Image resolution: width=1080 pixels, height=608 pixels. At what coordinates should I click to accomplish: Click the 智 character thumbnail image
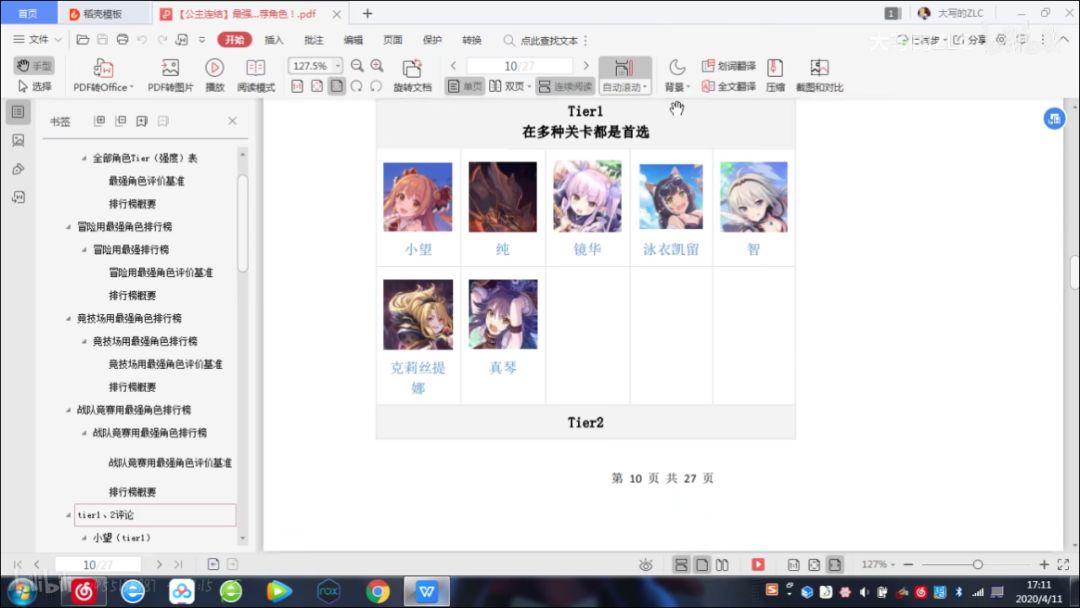tap(754, 197)
